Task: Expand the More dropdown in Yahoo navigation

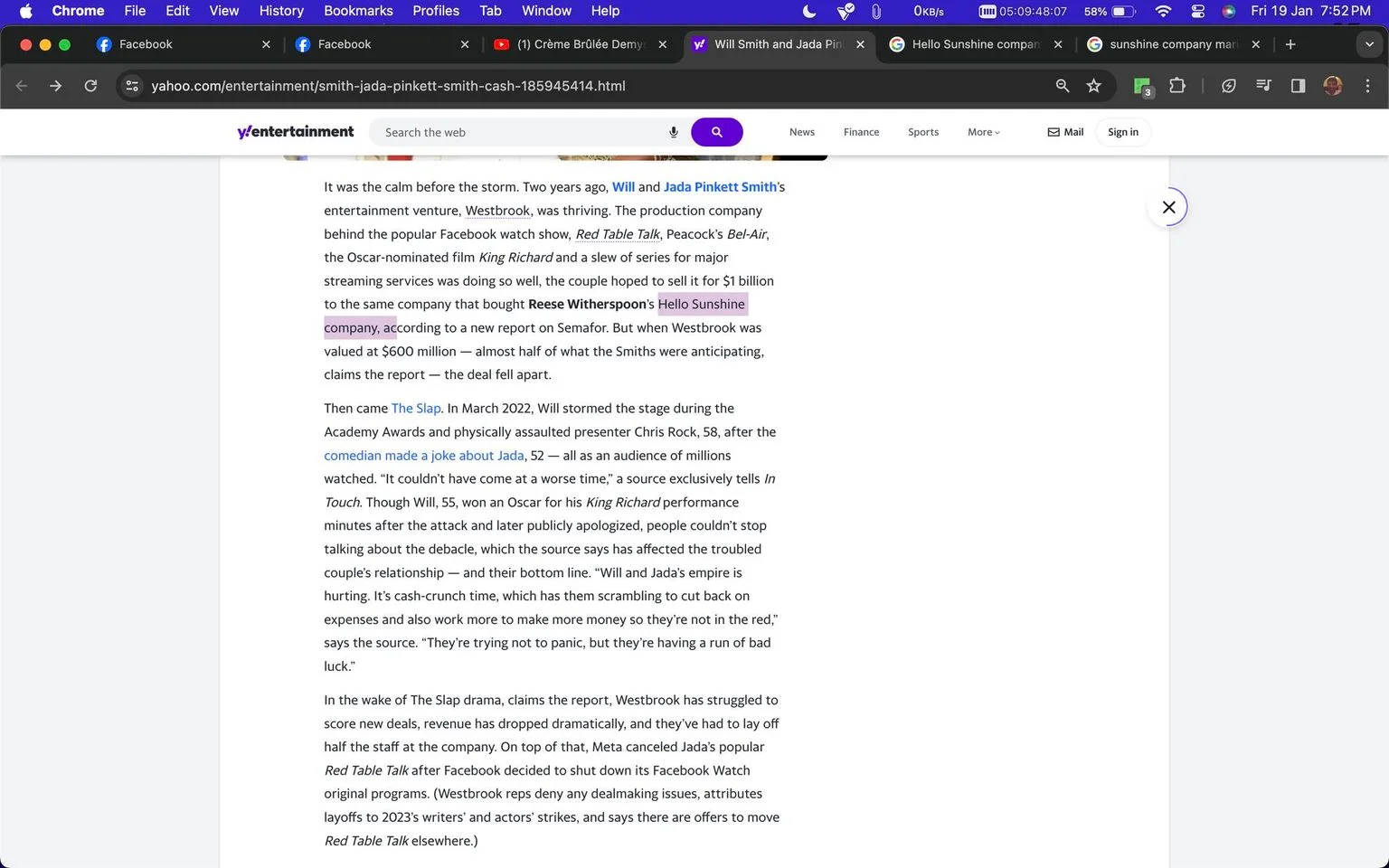Action: click(984, 132)
